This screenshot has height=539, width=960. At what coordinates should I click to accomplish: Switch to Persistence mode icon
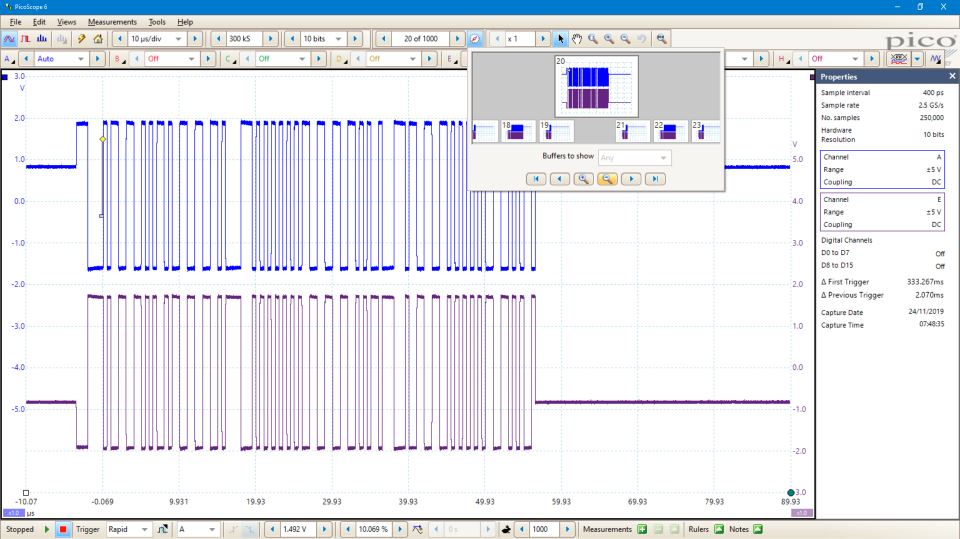point(23,38)
